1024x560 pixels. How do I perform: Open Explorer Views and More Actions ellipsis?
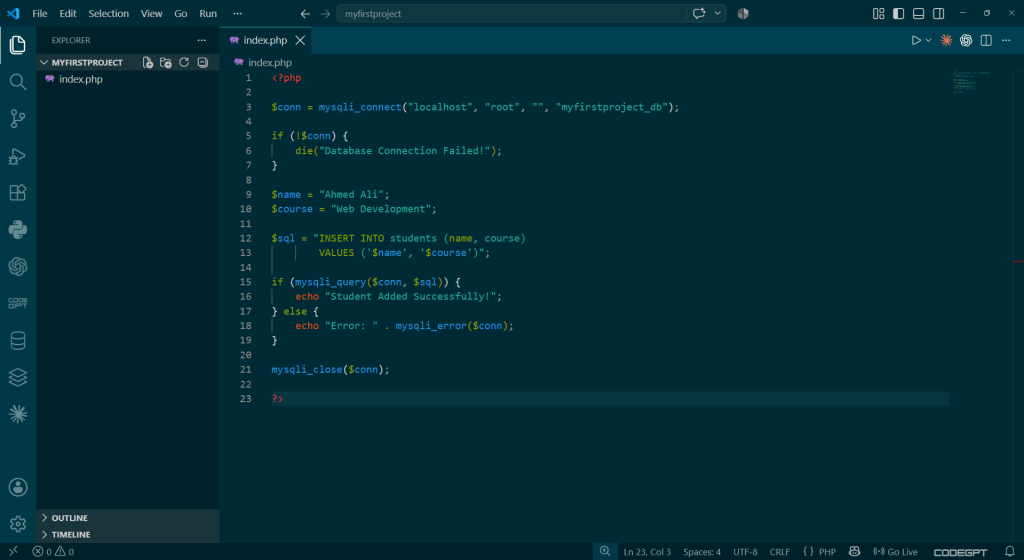pyautogui.click(x=201, y=40)
